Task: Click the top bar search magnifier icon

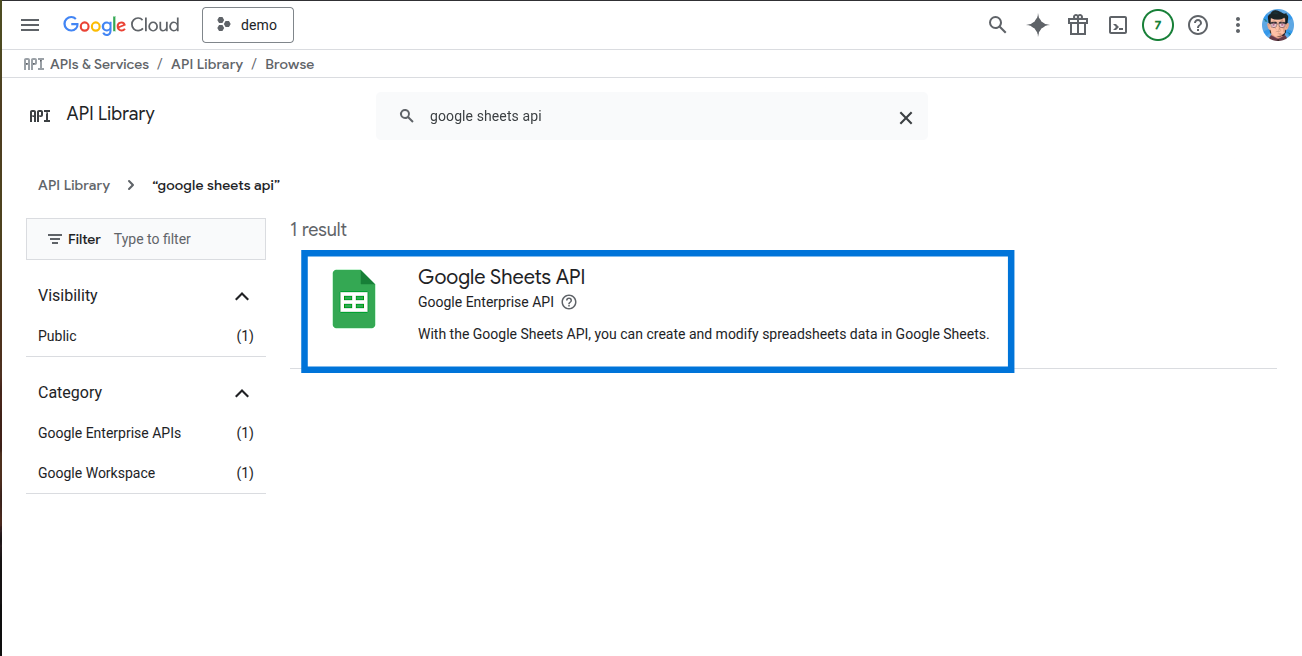Action: 997,25
